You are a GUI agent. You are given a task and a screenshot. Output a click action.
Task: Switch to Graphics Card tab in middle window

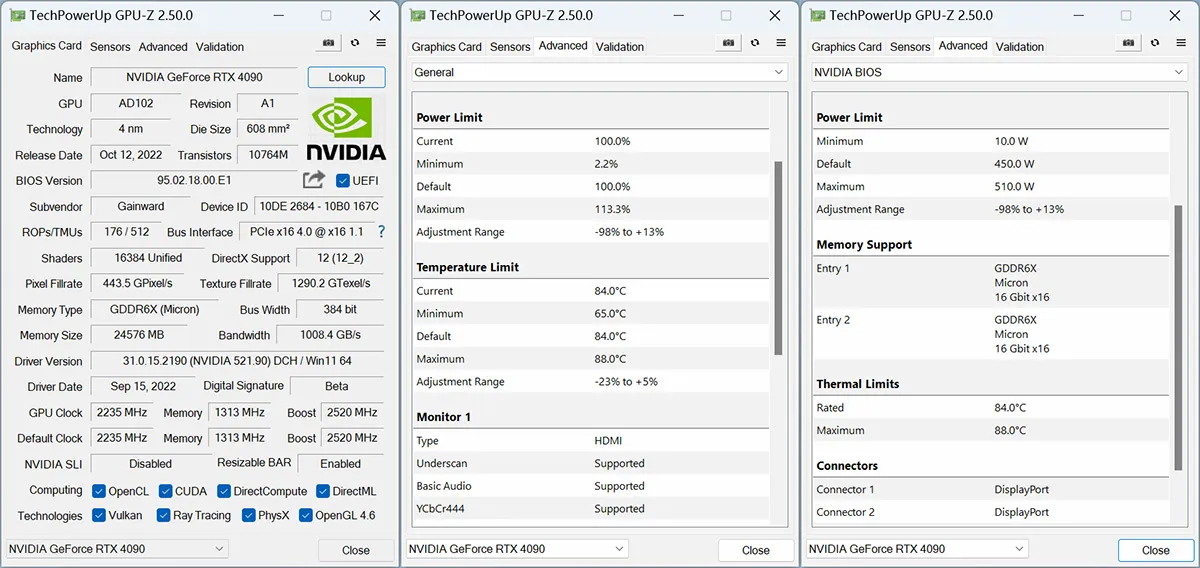(x=447, y=47)
